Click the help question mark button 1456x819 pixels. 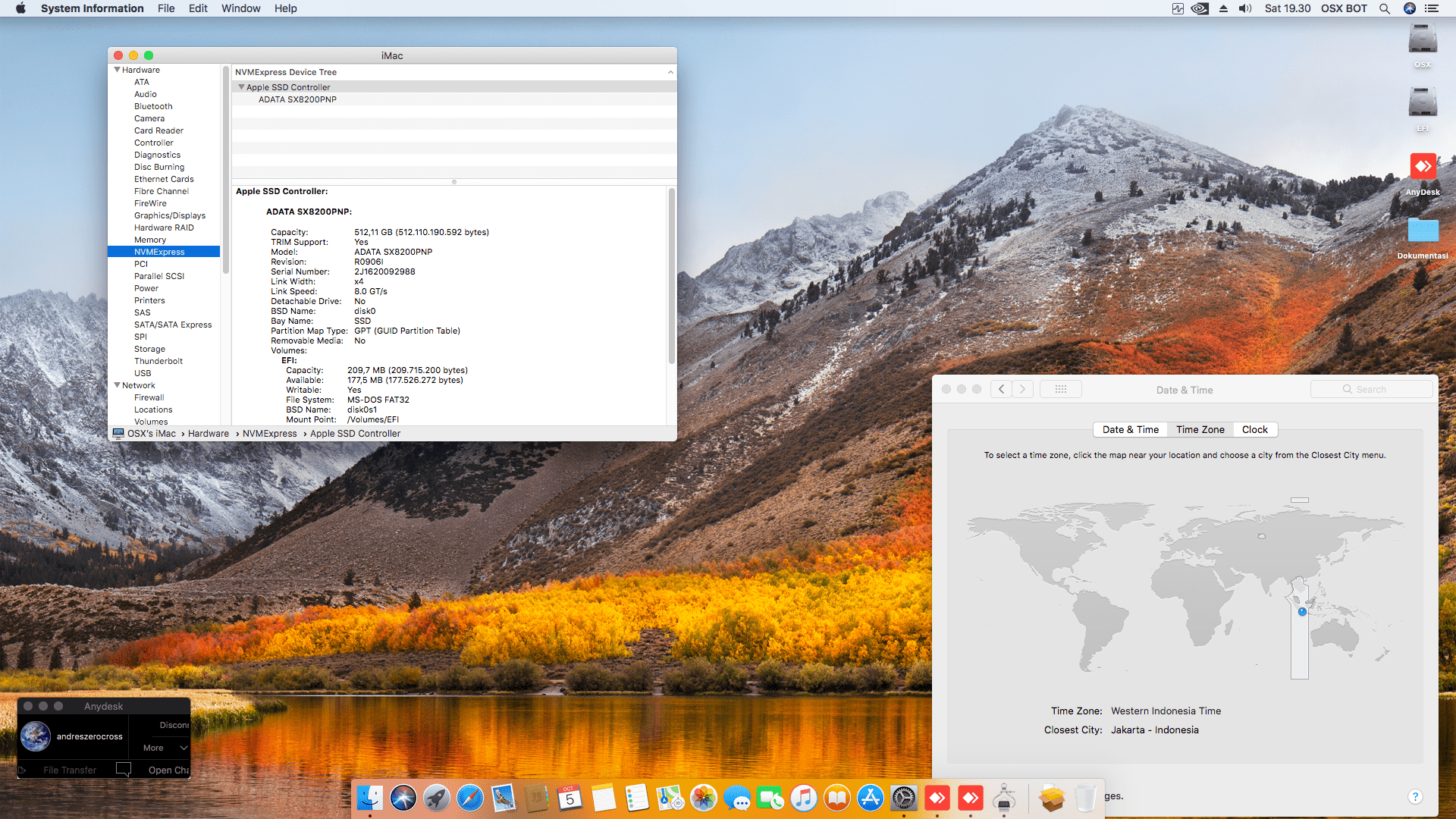click(1414, 796)
